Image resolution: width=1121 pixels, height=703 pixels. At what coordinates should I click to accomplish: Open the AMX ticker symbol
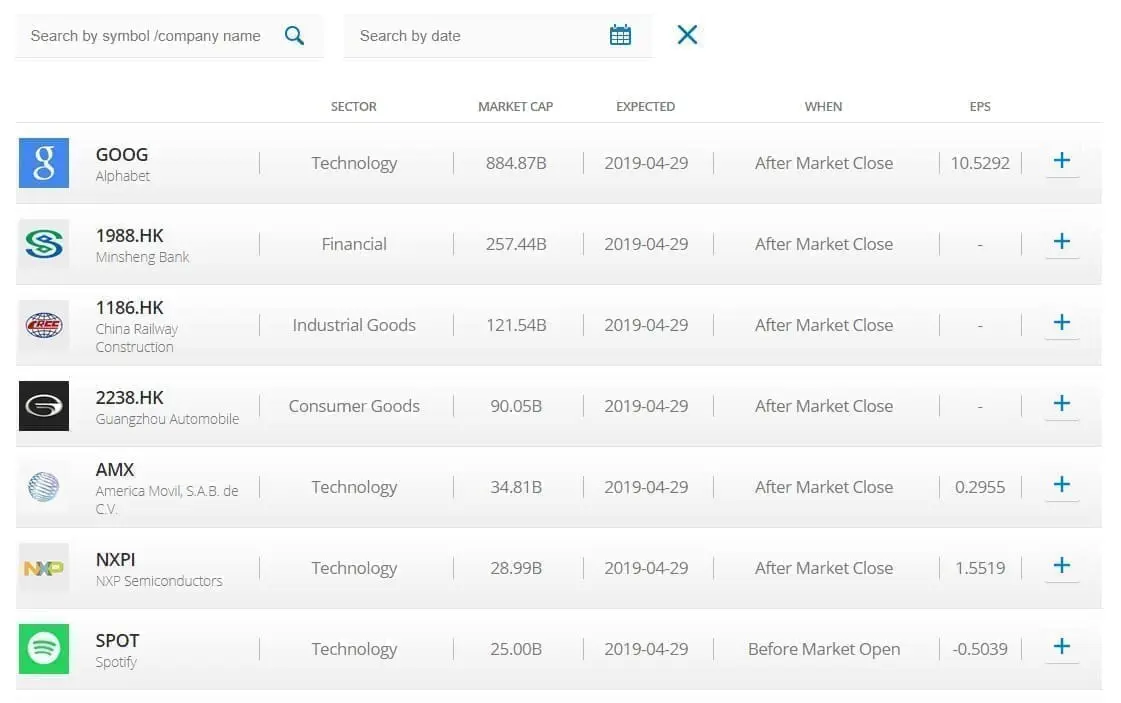(x=114, y=470)
